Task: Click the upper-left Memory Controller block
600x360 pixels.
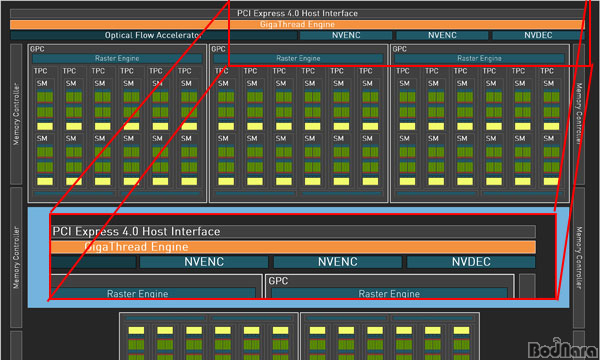Action: click(16, 114)
